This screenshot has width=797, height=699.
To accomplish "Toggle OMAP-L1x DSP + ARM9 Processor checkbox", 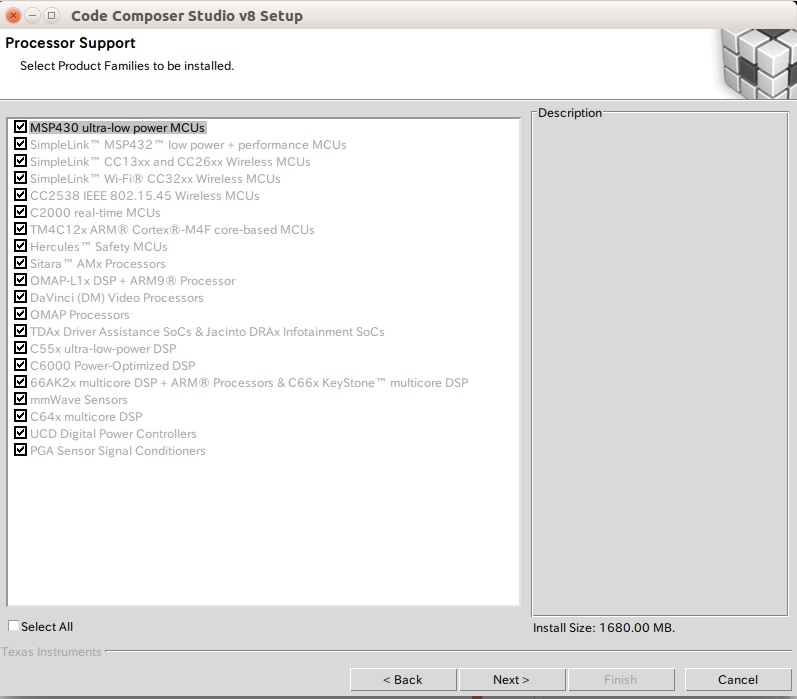I will coord(20,280).
